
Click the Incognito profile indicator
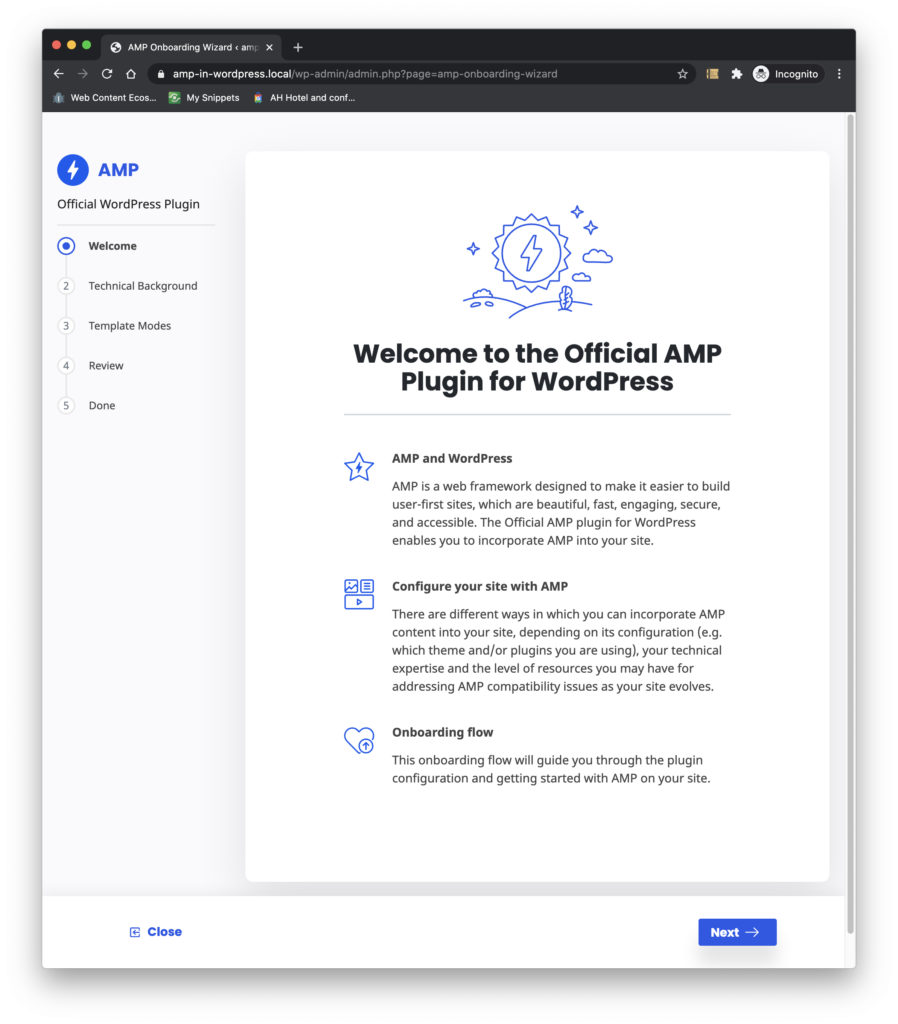[786, 74]
